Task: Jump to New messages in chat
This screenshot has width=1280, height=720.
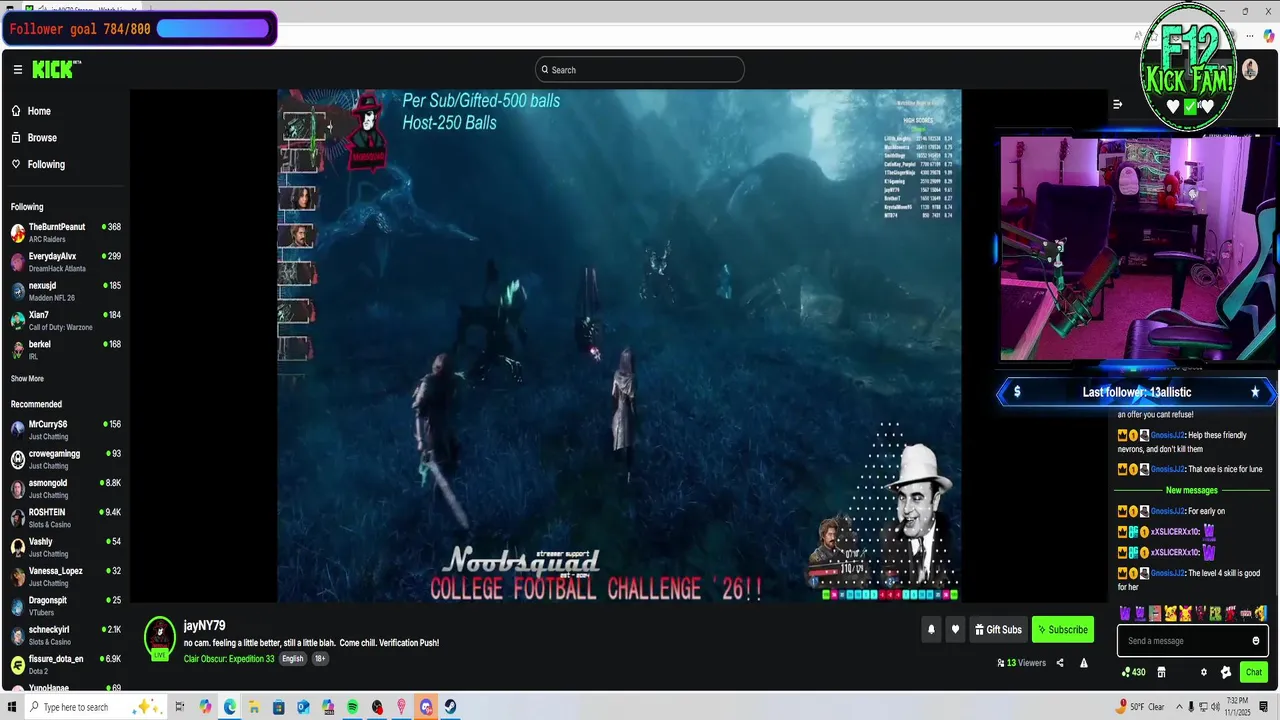Action: pos(1192,490)
